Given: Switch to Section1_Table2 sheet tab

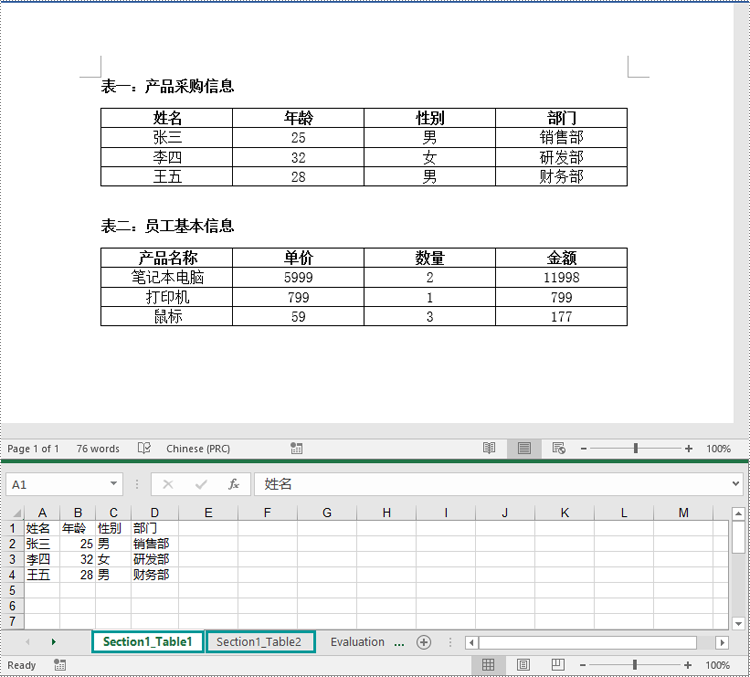Looking at the screenshot, I should (259, 642).
